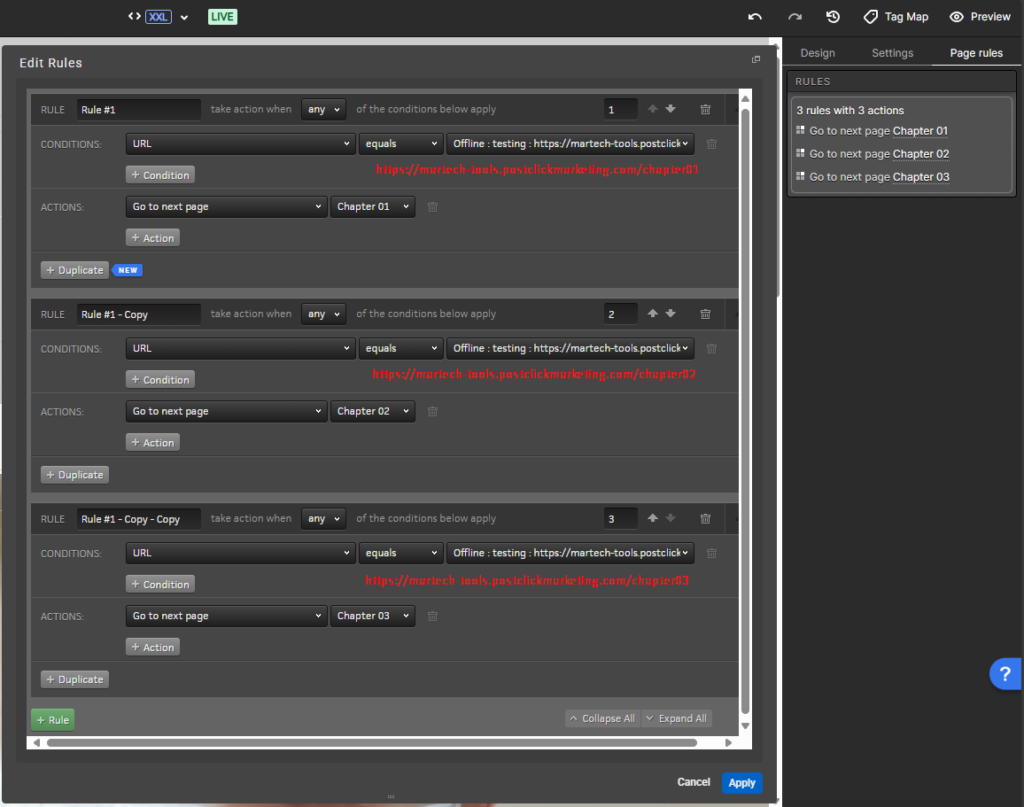Delete Rule #1 - Copy - Copy trash icon

click(x=705, y=518)
